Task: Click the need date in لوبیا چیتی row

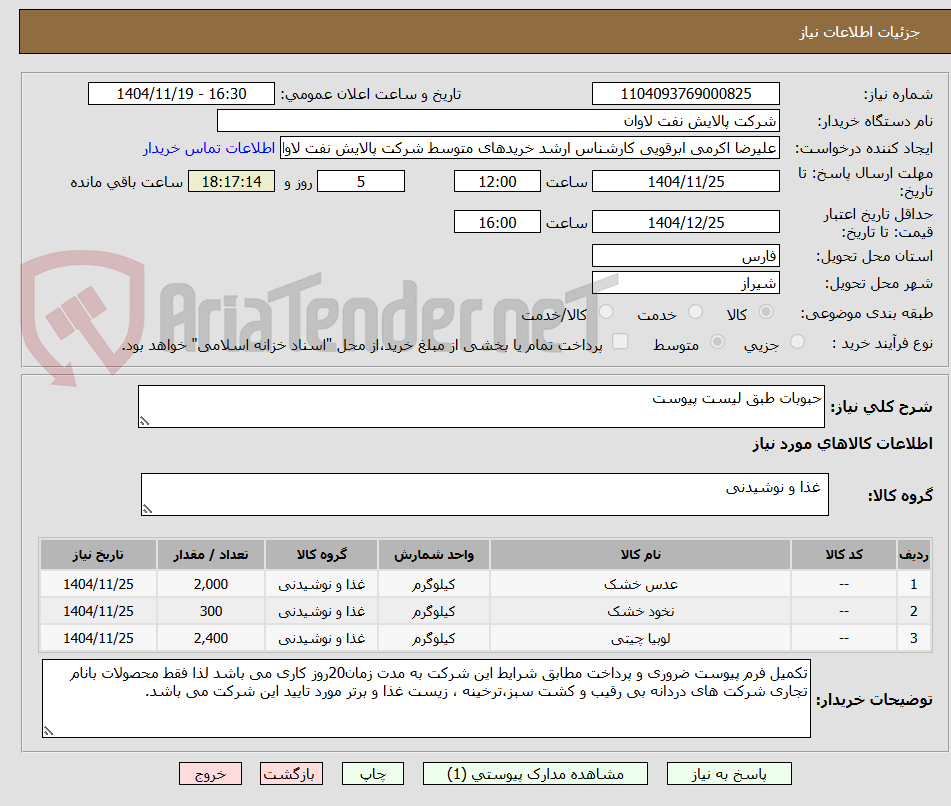Action: (x=98, y=638)
